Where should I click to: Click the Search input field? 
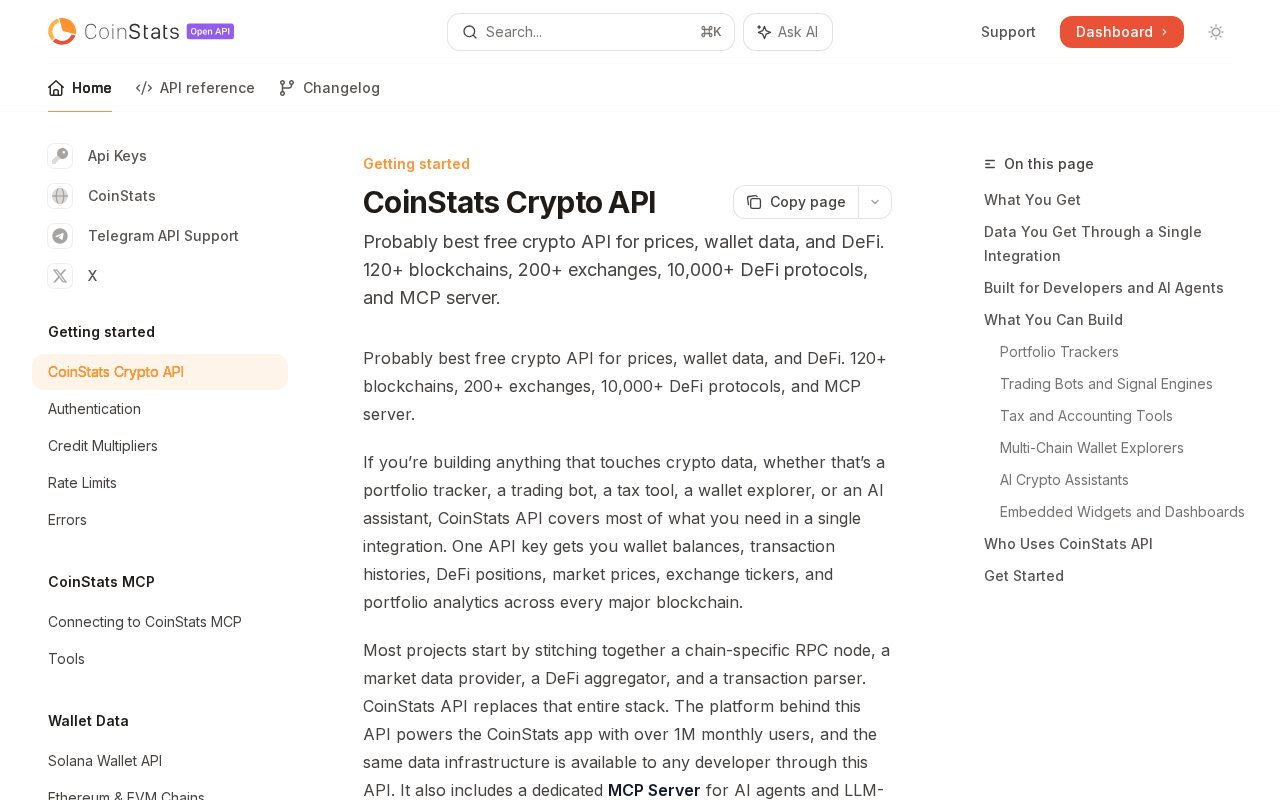(590, 32)
